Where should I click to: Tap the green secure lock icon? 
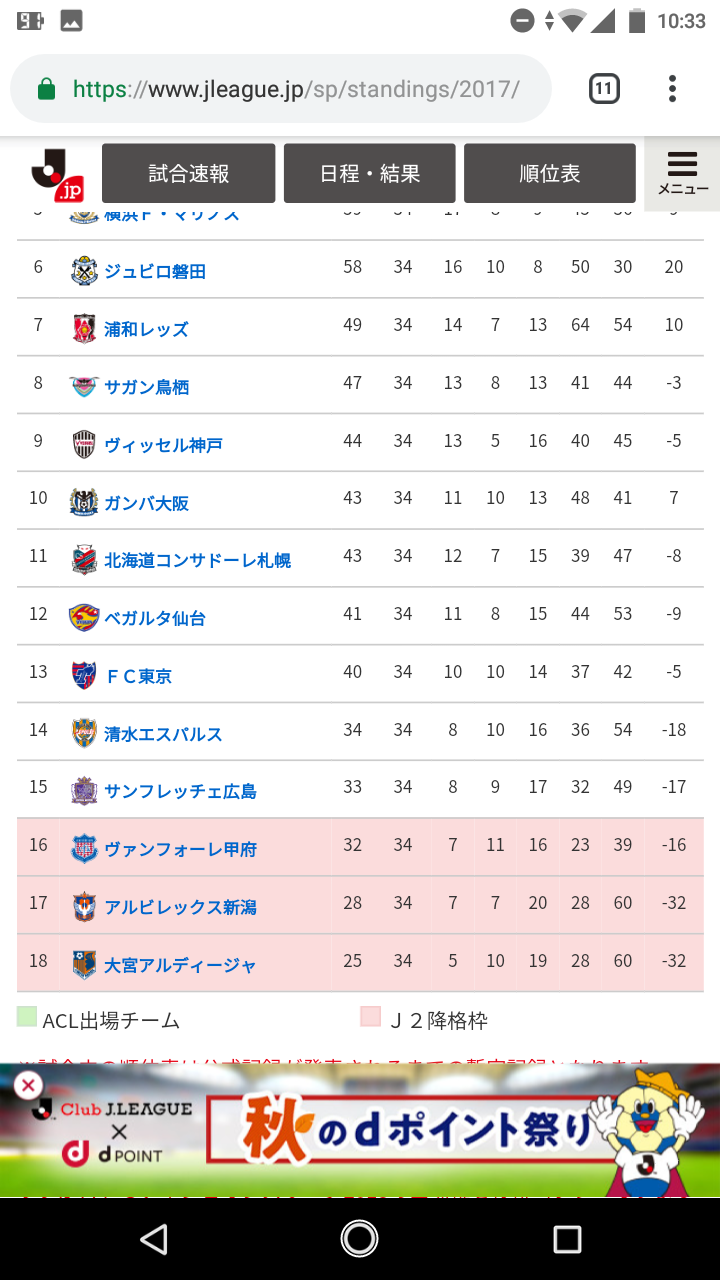46,89
